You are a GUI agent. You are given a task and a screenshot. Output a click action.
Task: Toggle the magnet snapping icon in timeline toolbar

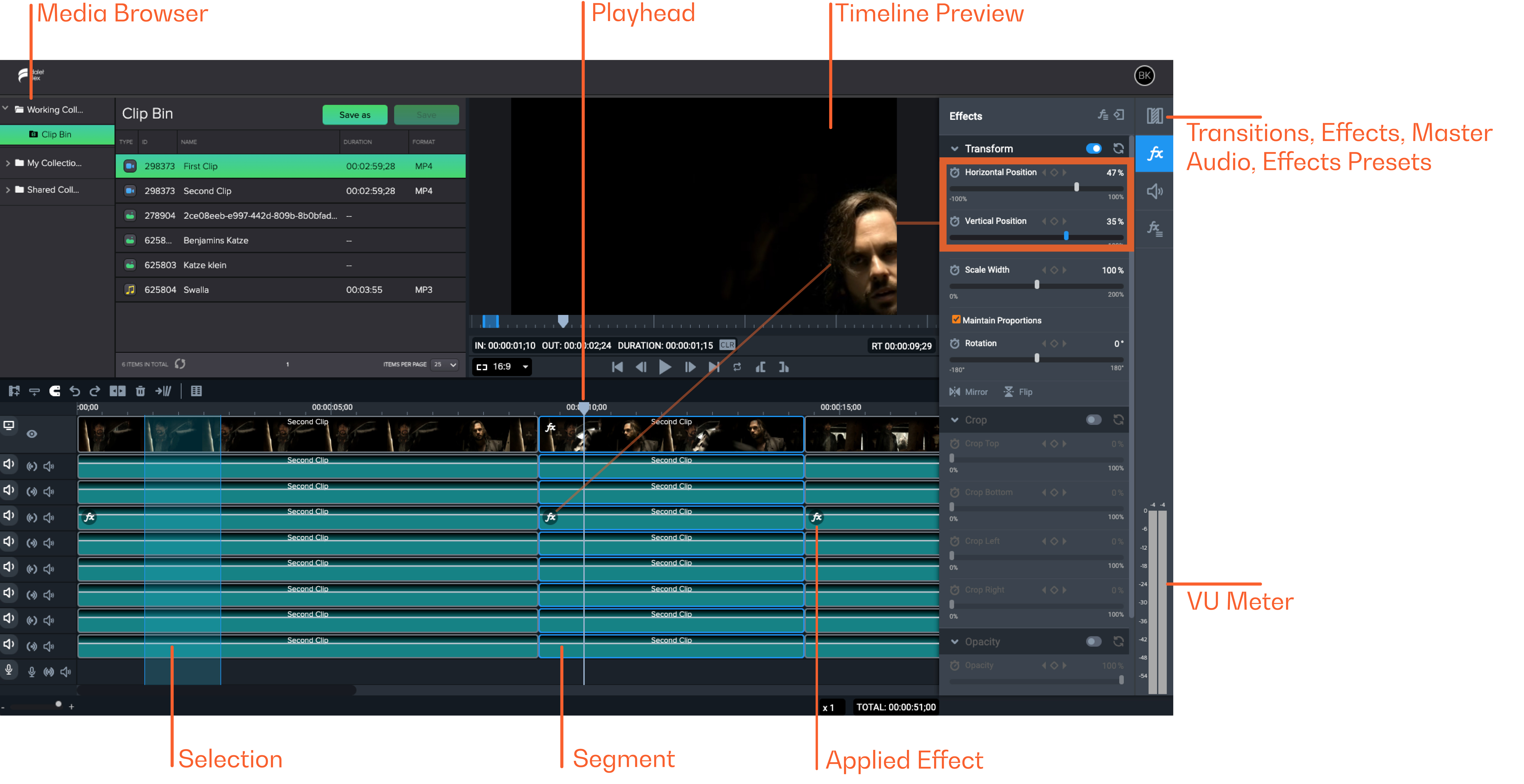tap(54, 391)
